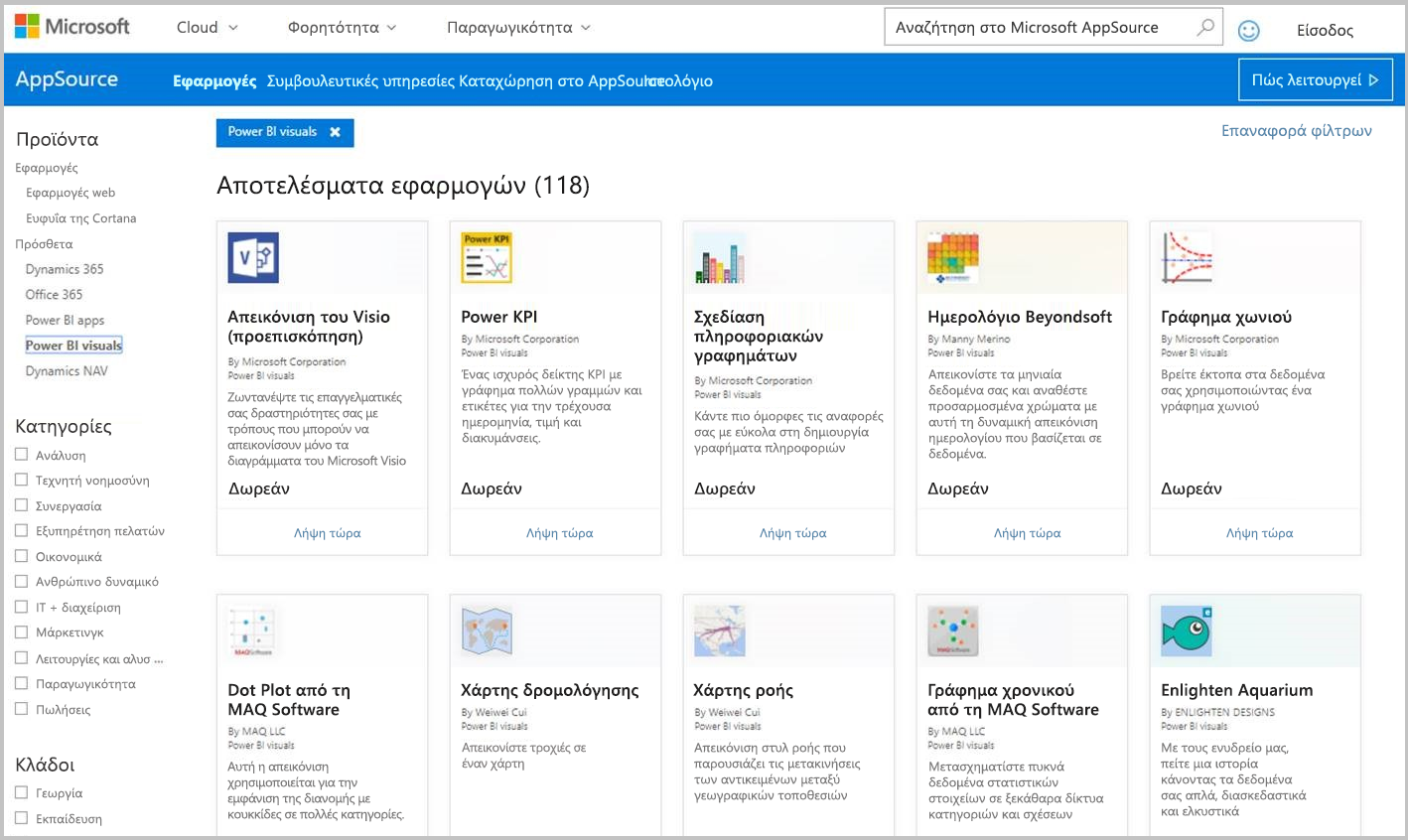Open the Power KPI card title

point(498,317)
